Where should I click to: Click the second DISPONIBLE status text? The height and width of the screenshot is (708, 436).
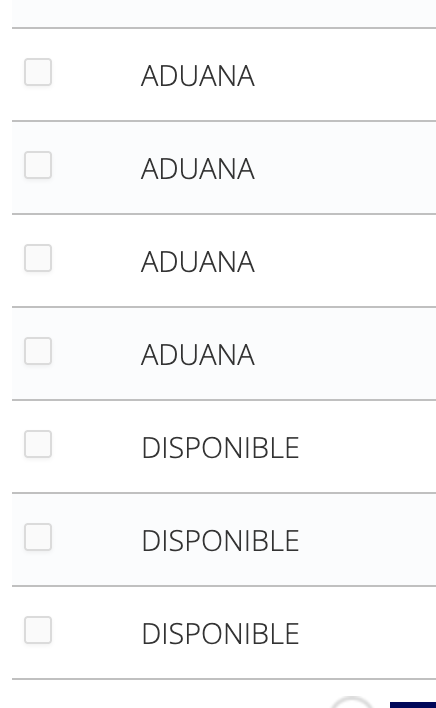220,541
